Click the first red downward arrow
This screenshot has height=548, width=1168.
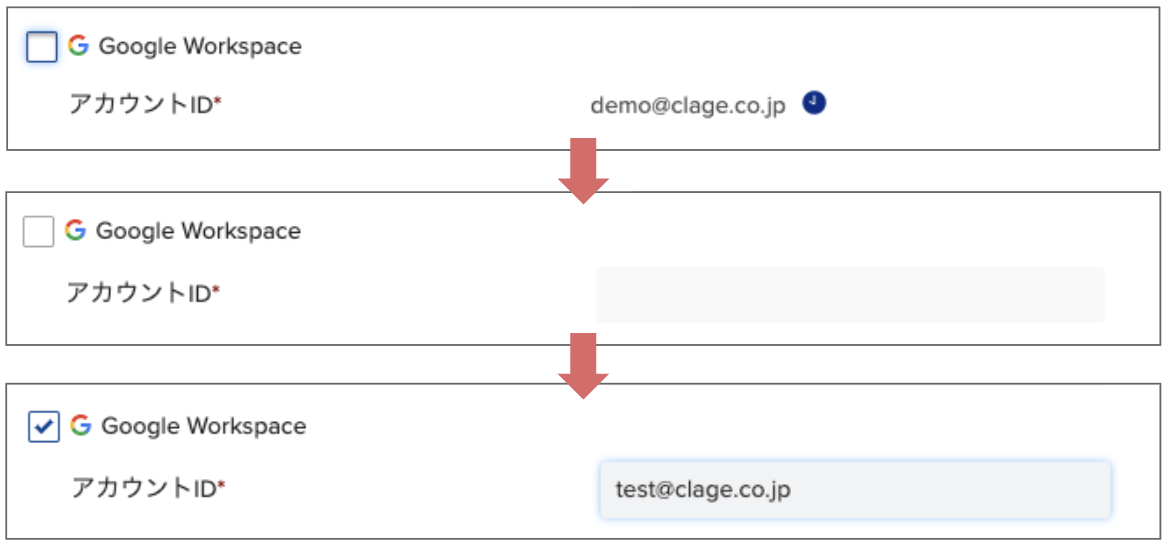[x=583, y=171]
